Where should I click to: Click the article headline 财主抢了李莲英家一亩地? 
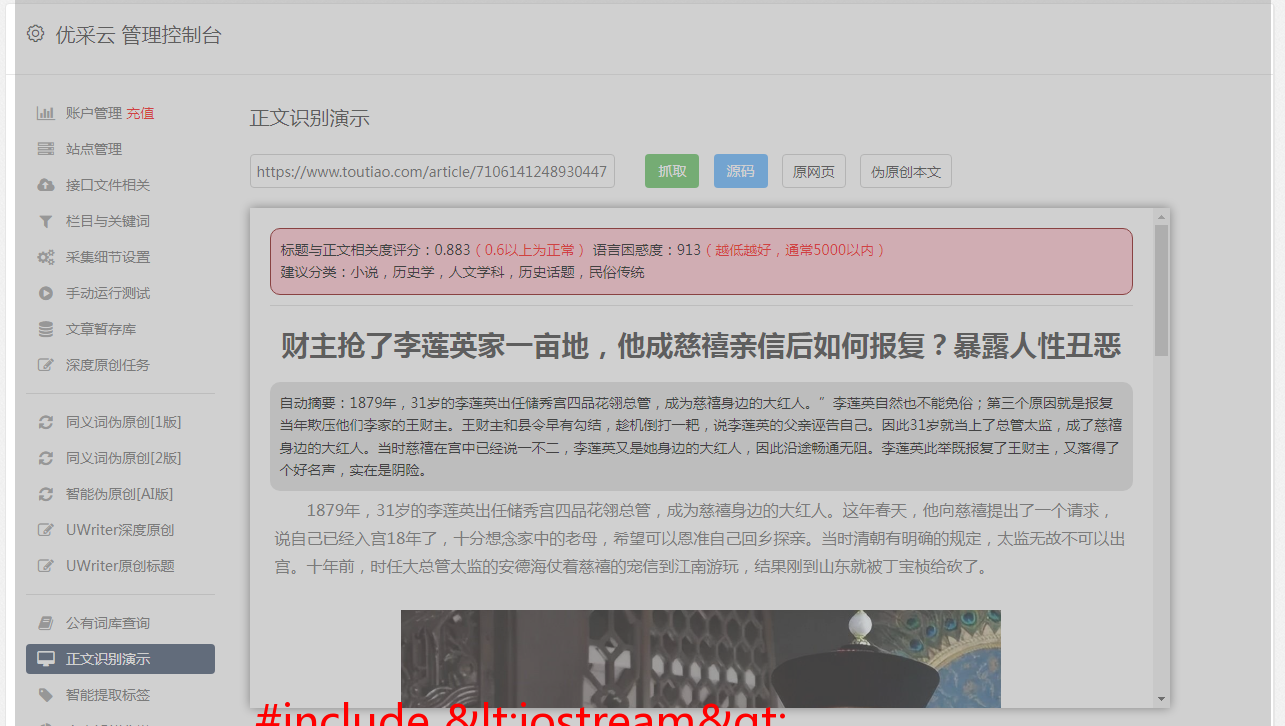coord(701,346)
